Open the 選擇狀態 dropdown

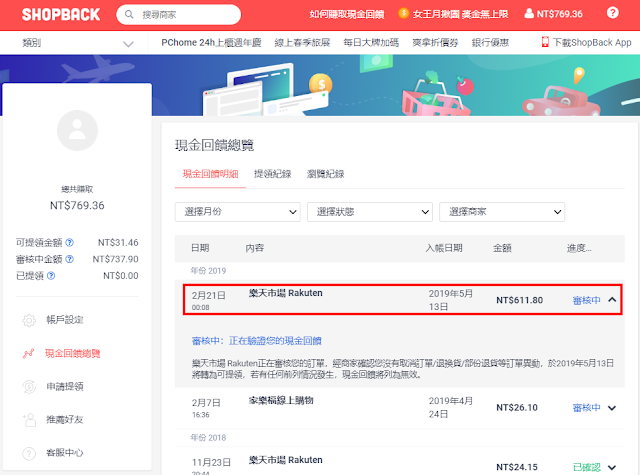click(370, 212)
